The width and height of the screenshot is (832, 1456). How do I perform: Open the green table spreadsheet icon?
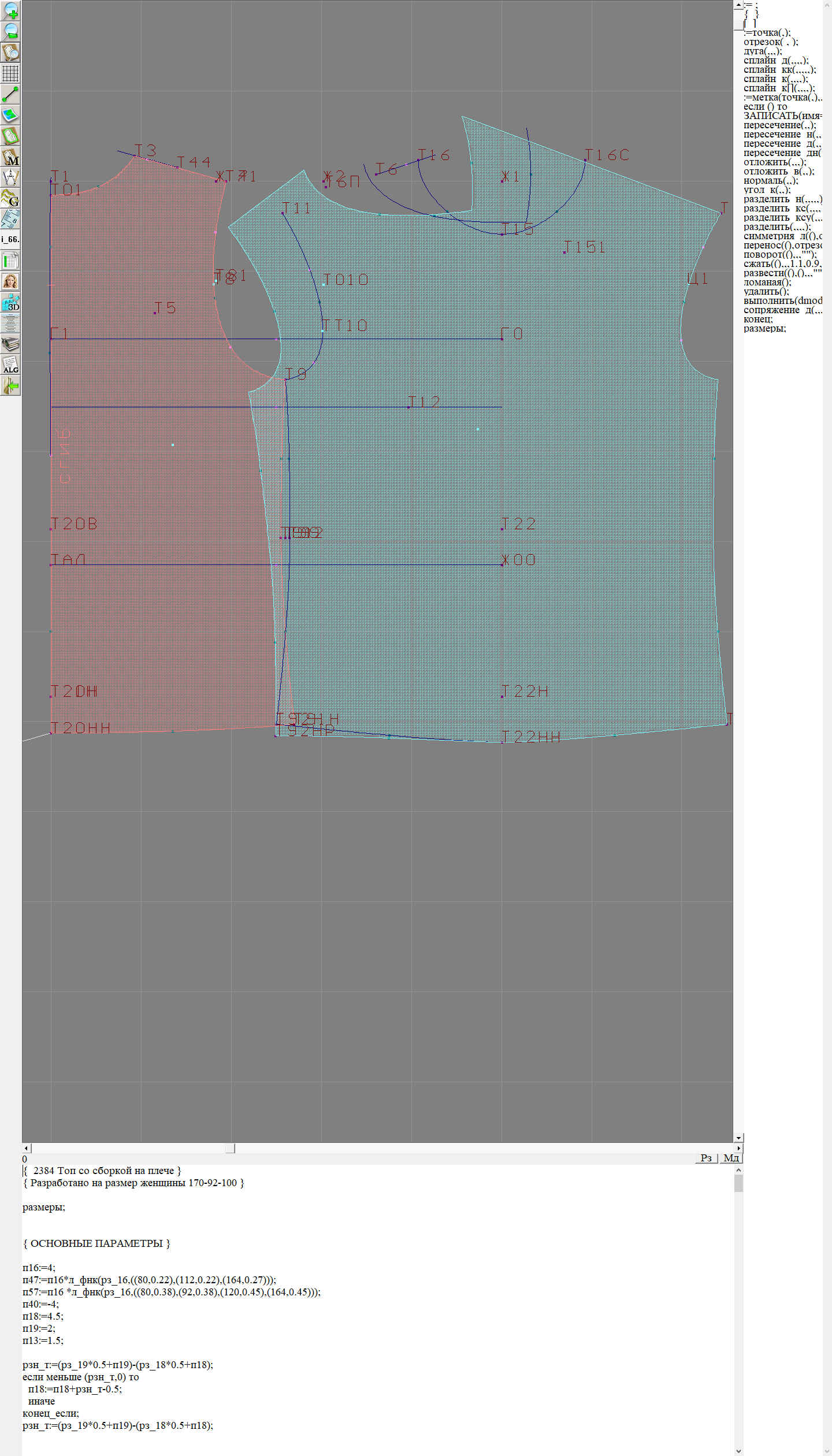10,261
